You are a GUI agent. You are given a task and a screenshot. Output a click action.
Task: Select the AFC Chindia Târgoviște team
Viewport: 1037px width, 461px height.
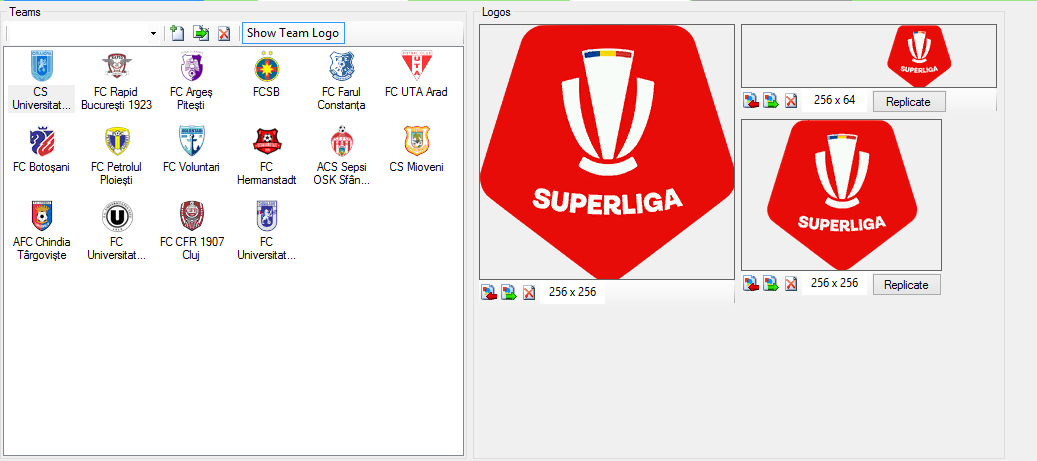[x=41, y=231]
